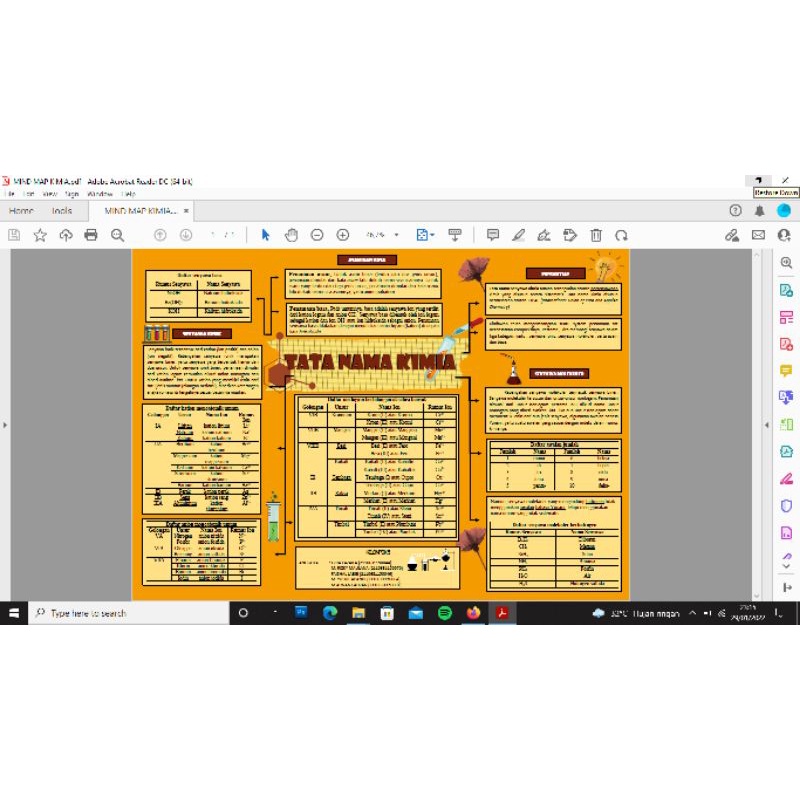Print the document using printer icon
800x800 pixels.
pos(91,235)
